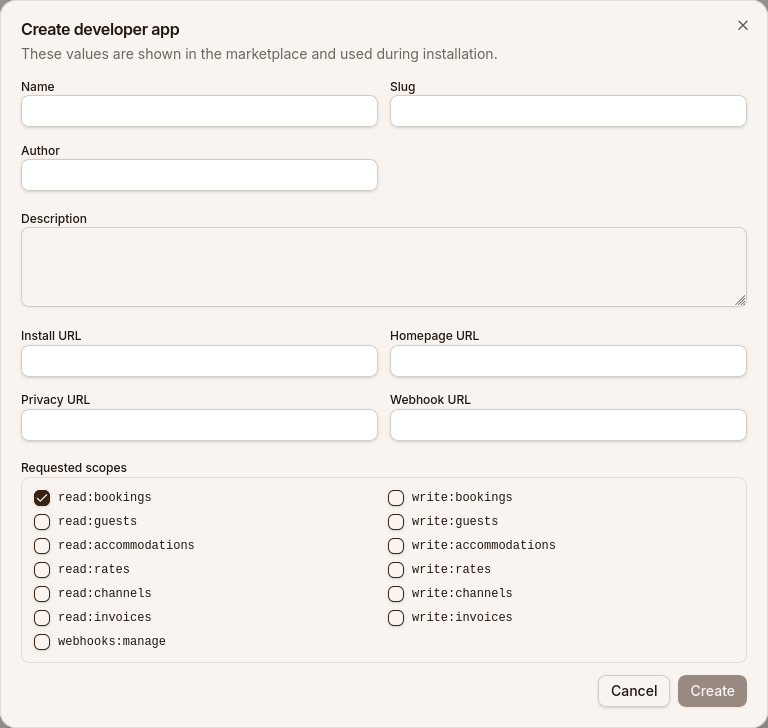
Task: Grab the Description resize handle
Action: click(740, 300)
